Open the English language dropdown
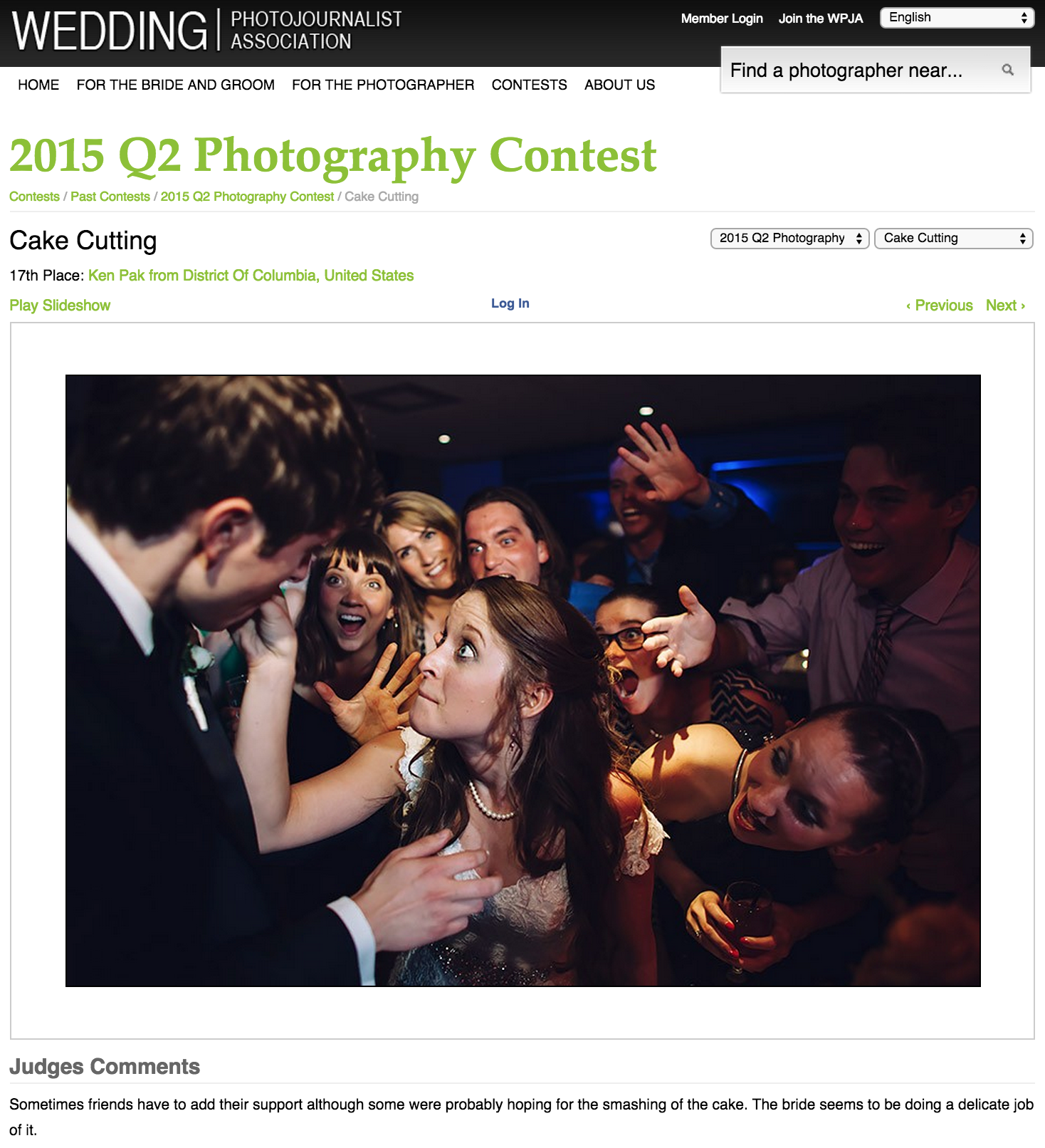The image size is (1045, 1148). pos(957,18)
